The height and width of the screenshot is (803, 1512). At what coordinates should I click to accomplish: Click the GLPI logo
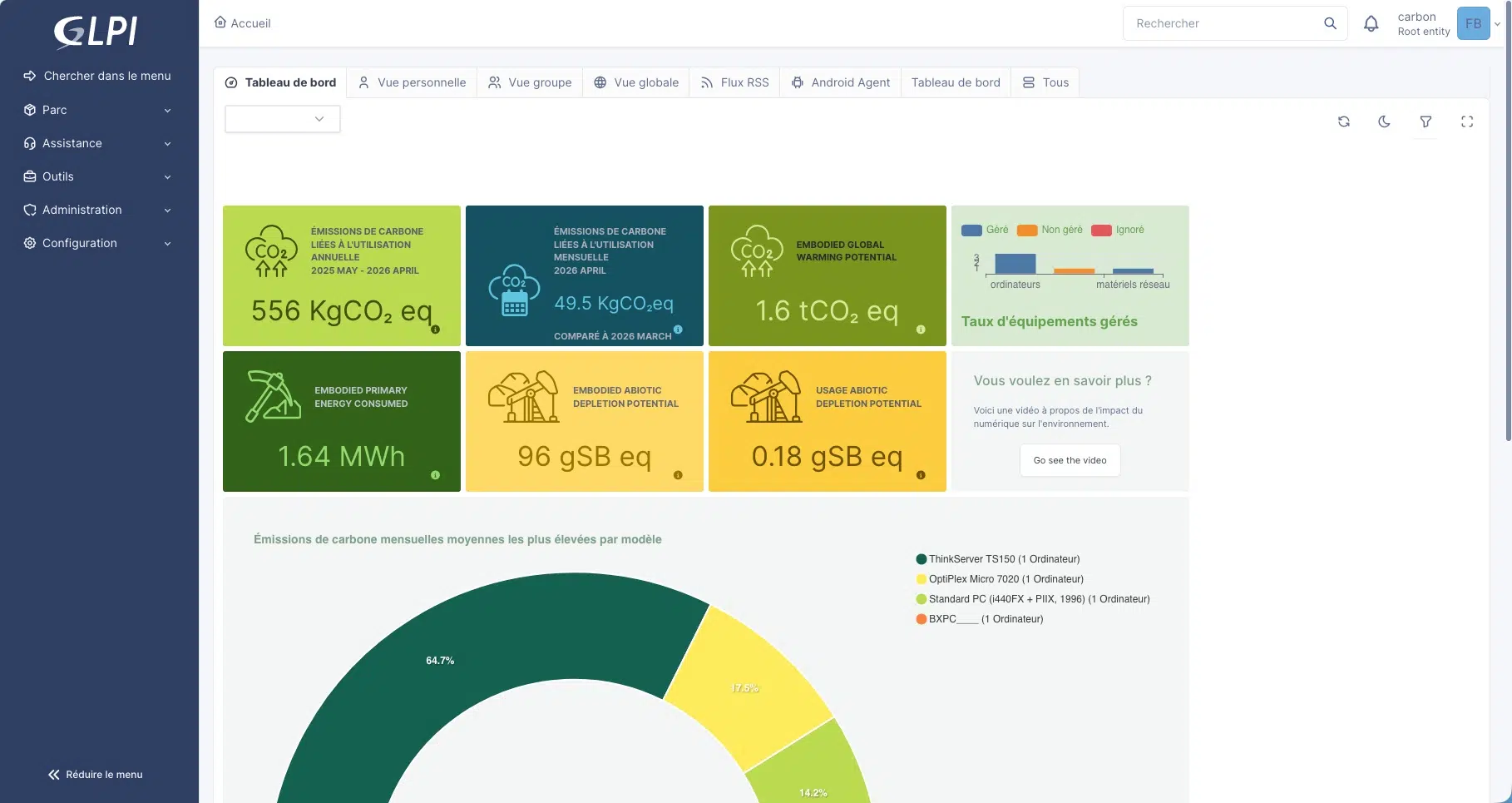click(96, 32)
